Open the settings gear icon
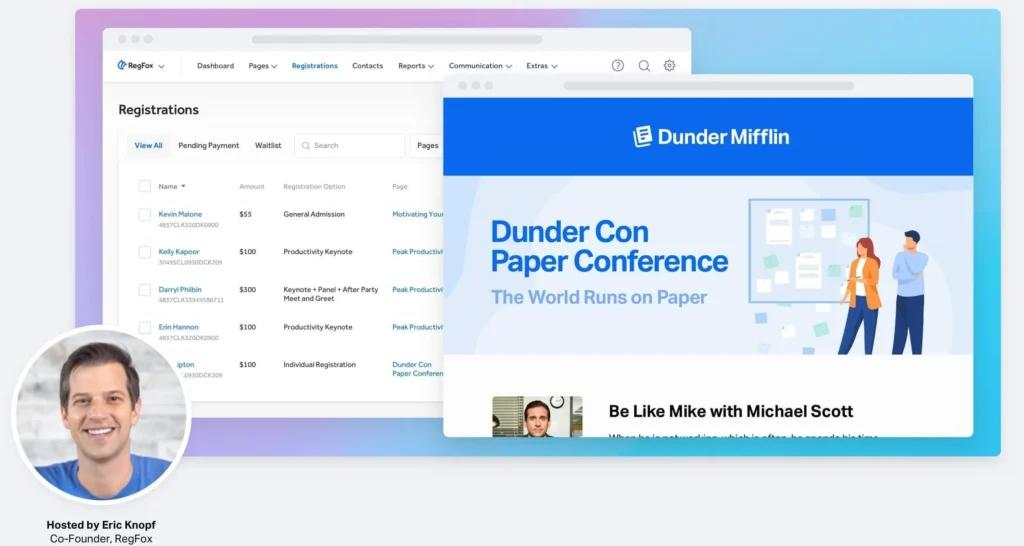Image resolution: width=1024 pixels, height=546 pixels. coord(669,65)
